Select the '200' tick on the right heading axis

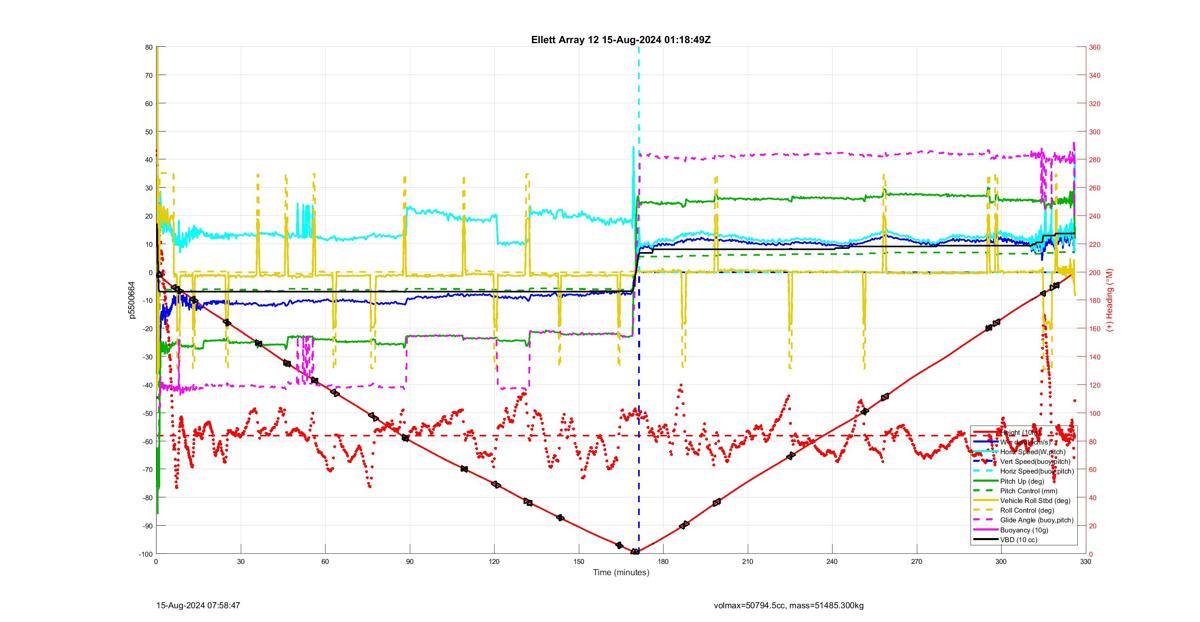point(1095,272)
